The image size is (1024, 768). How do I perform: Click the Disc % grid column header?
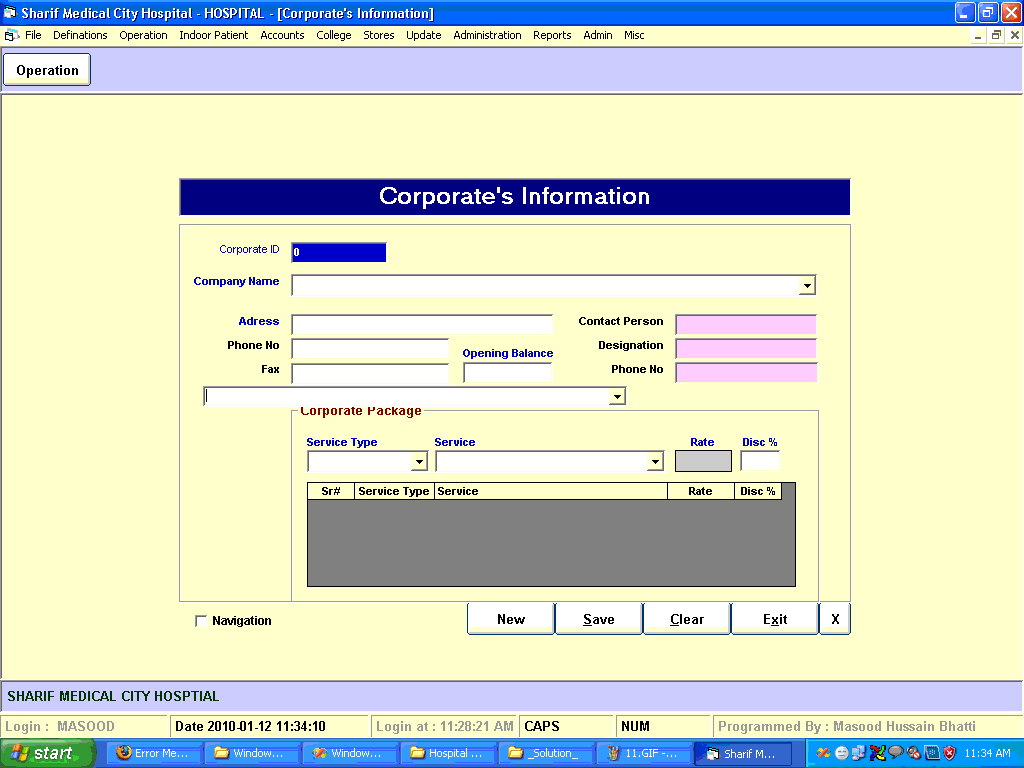[x=758, y=491]
